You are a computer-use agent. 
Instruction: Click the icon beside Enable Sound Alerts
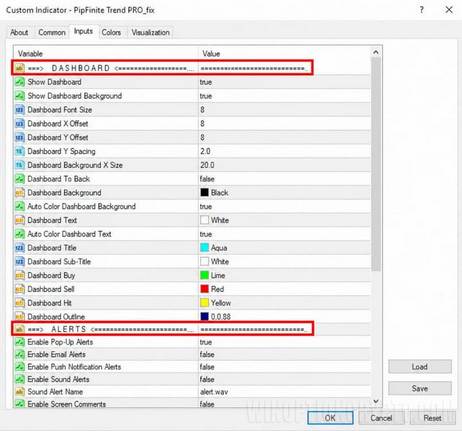pos(20,379)
